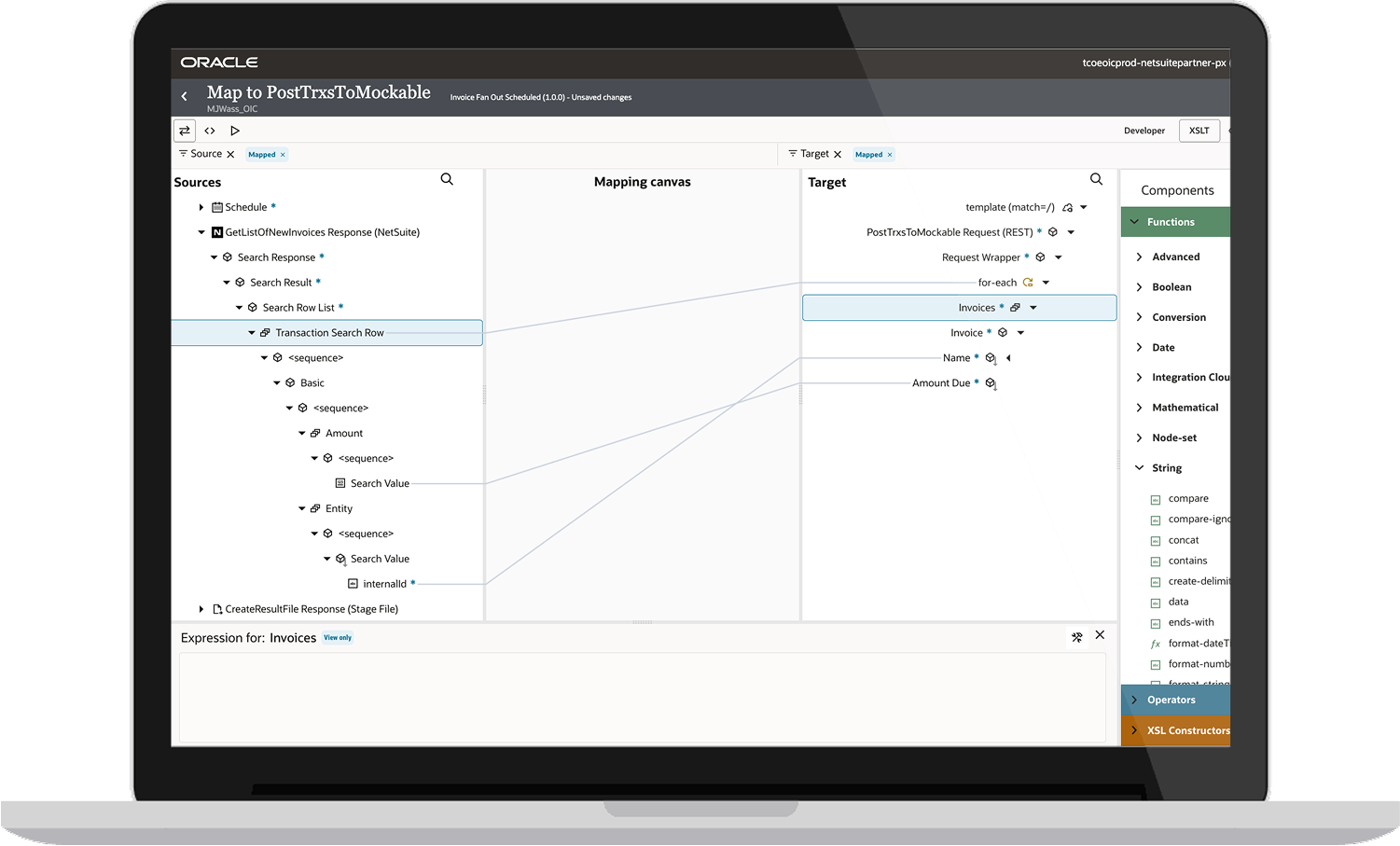Remove the Source Mapped filter chip
The image size is (1400, 846).
[283, 155]
